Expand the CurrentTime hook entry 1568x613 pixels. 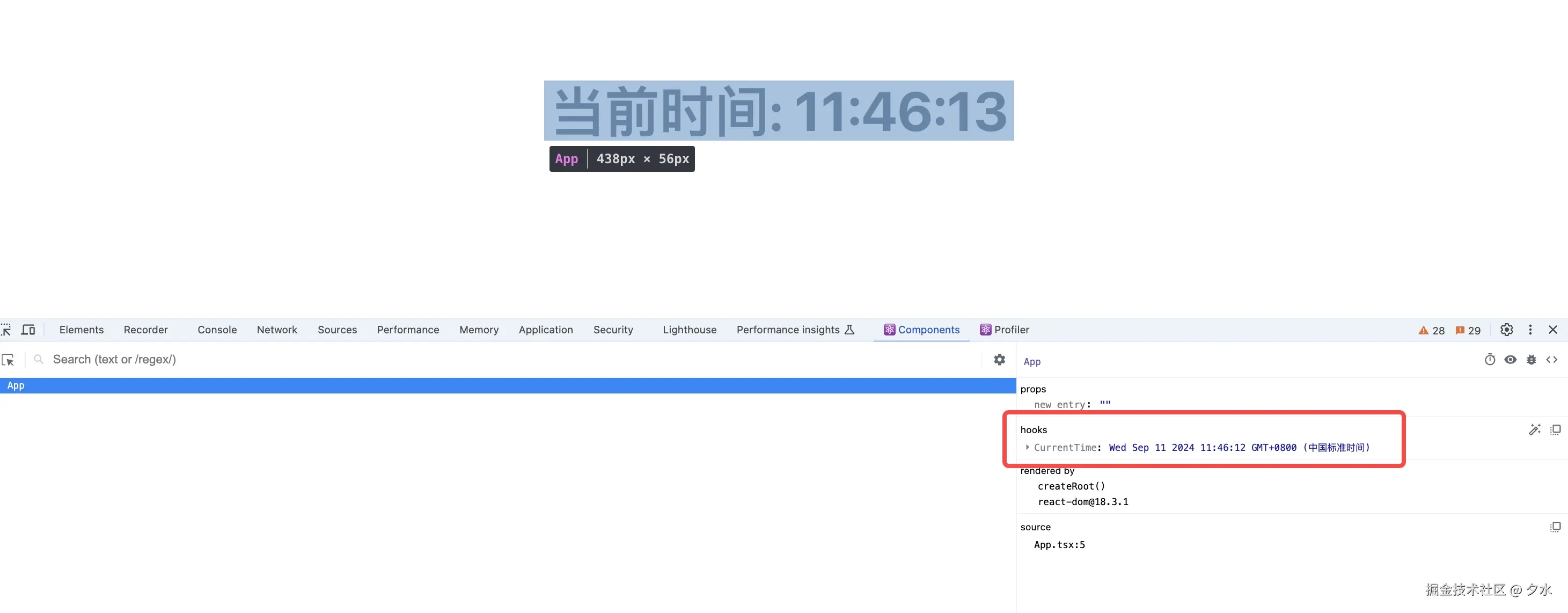pyautogui.click(x=1028, y=448)
